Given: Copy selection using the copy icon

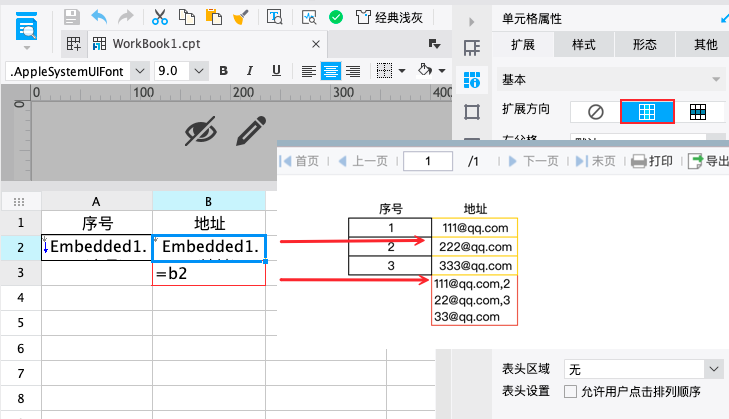Looking at the screenshot, I should click(186, 17).
